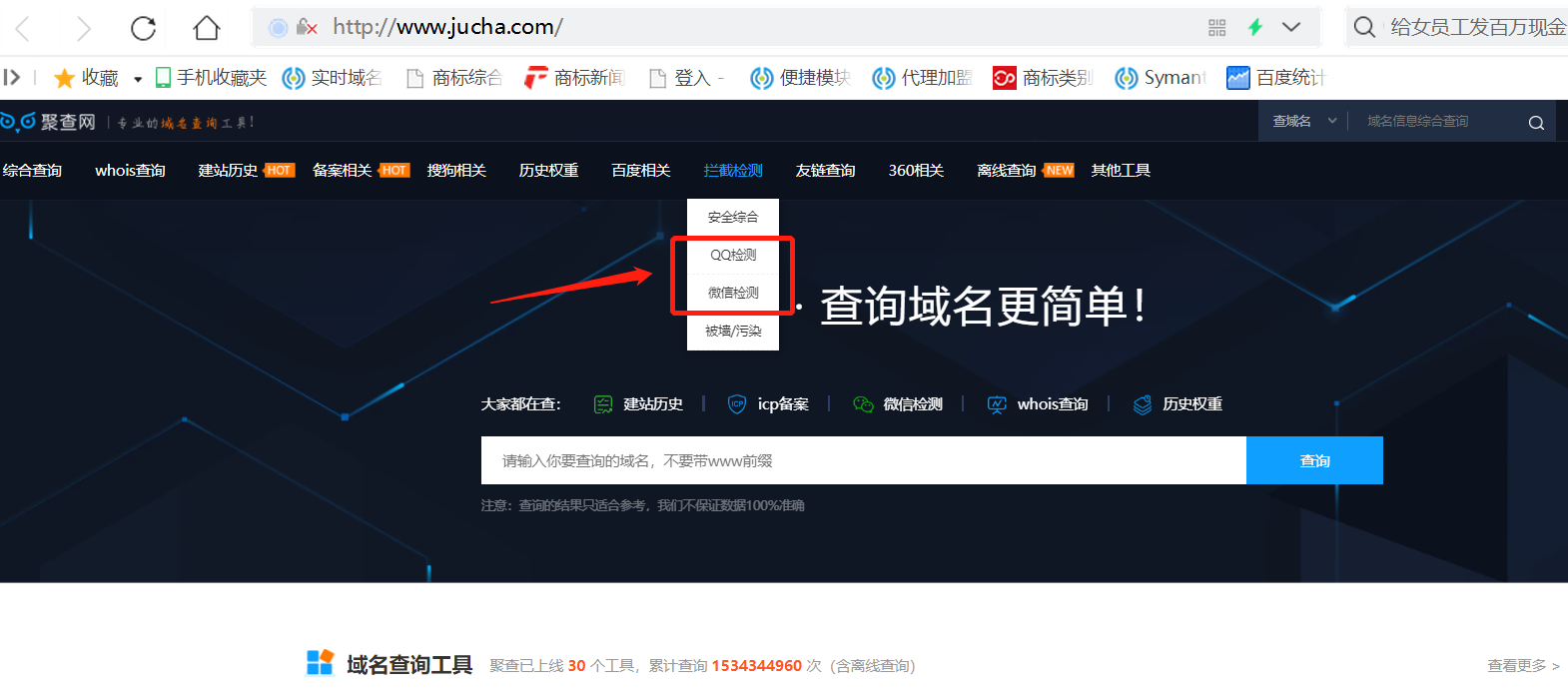The height and width of the screenshot is (699, 1568).
Task: Select 微信检测 from the dropdown menu
Action: click(733, 293)
